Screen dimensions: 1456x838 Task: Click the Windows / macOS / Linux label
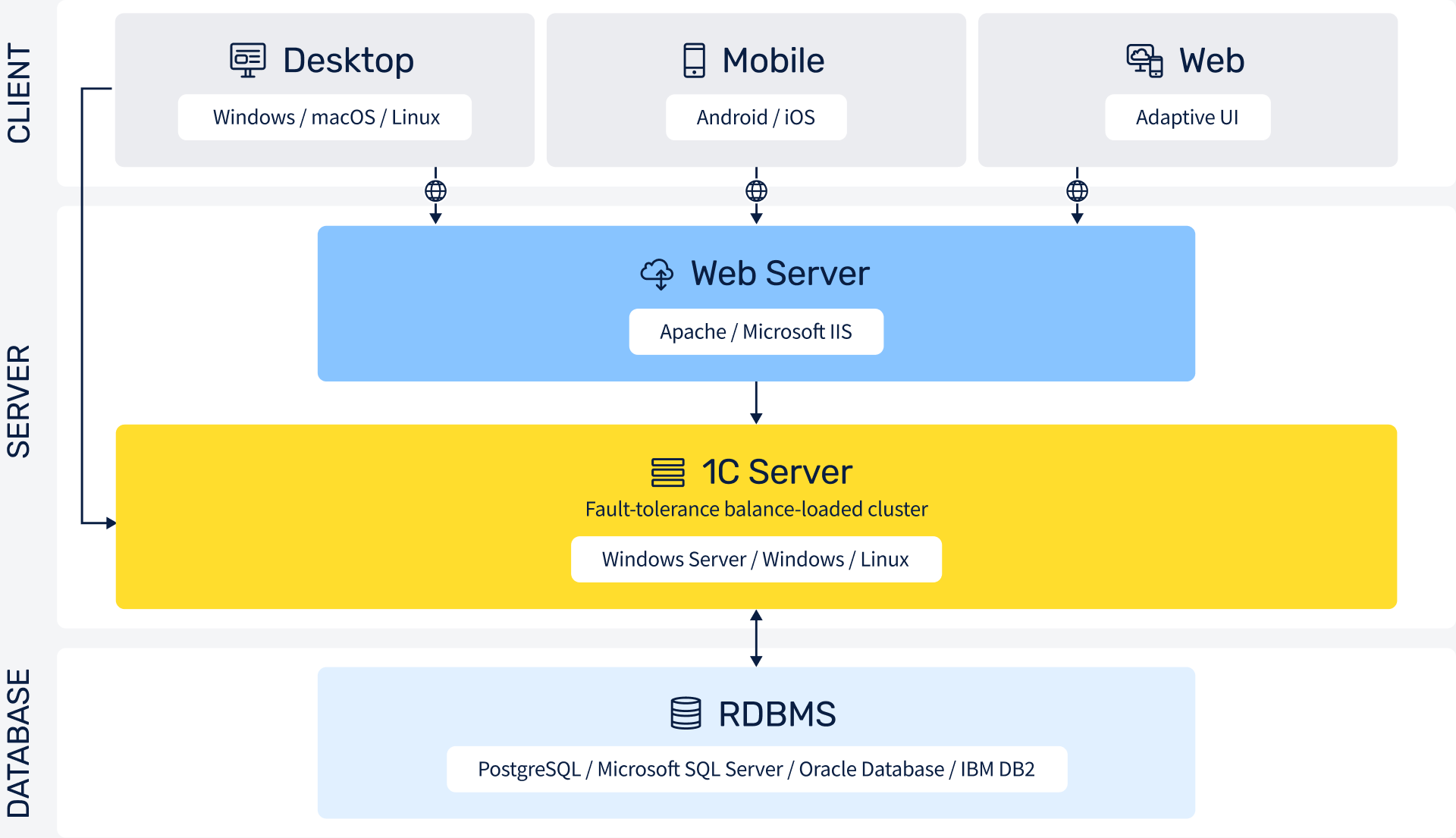pos(325,118)
